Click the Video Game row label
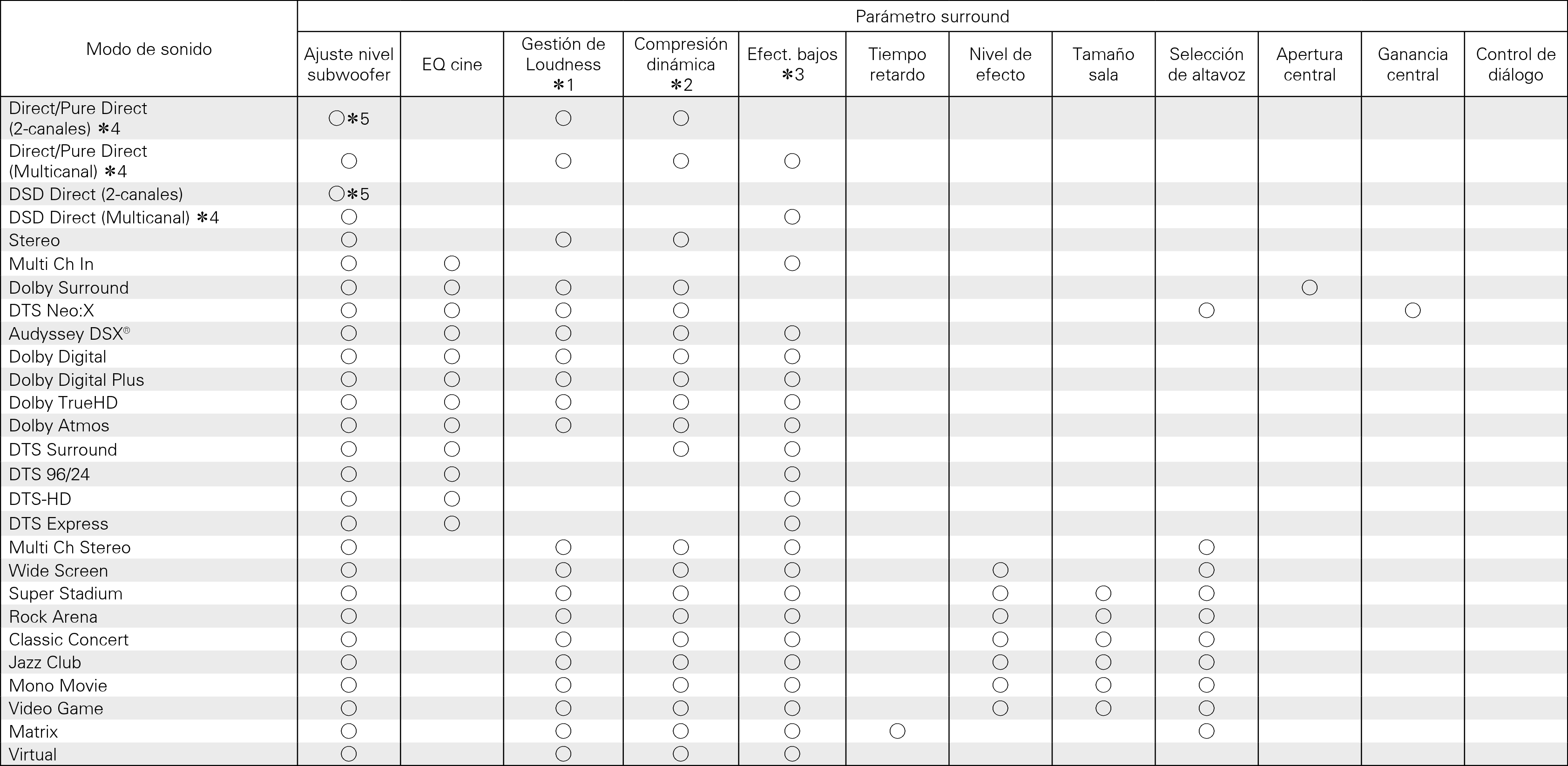This screenshot has width=1568, height=766. tap(56, 708)
